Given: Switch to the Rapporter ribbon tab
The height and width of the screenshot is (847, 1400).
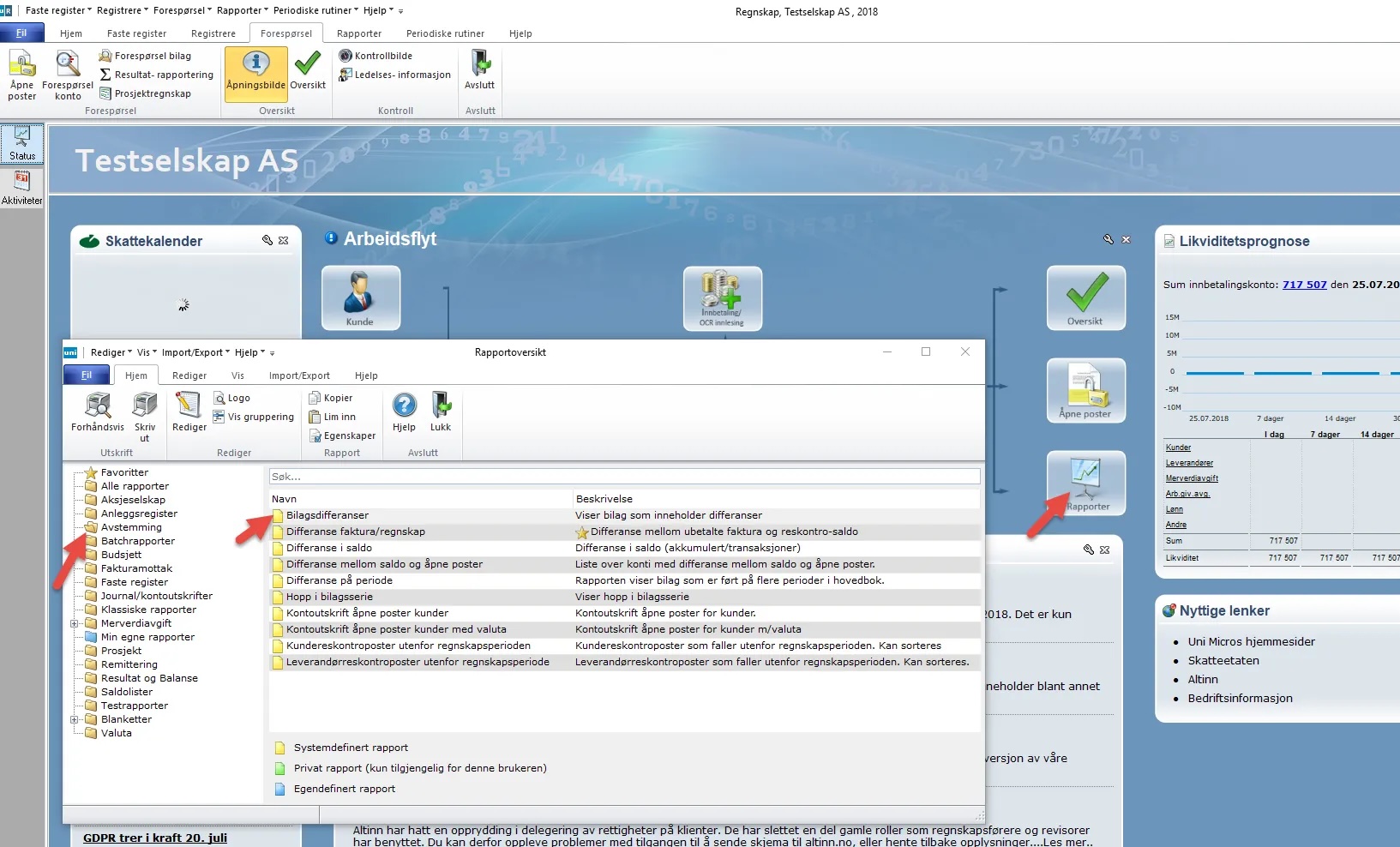Looking at the screenshot, I should click(359, 33).
